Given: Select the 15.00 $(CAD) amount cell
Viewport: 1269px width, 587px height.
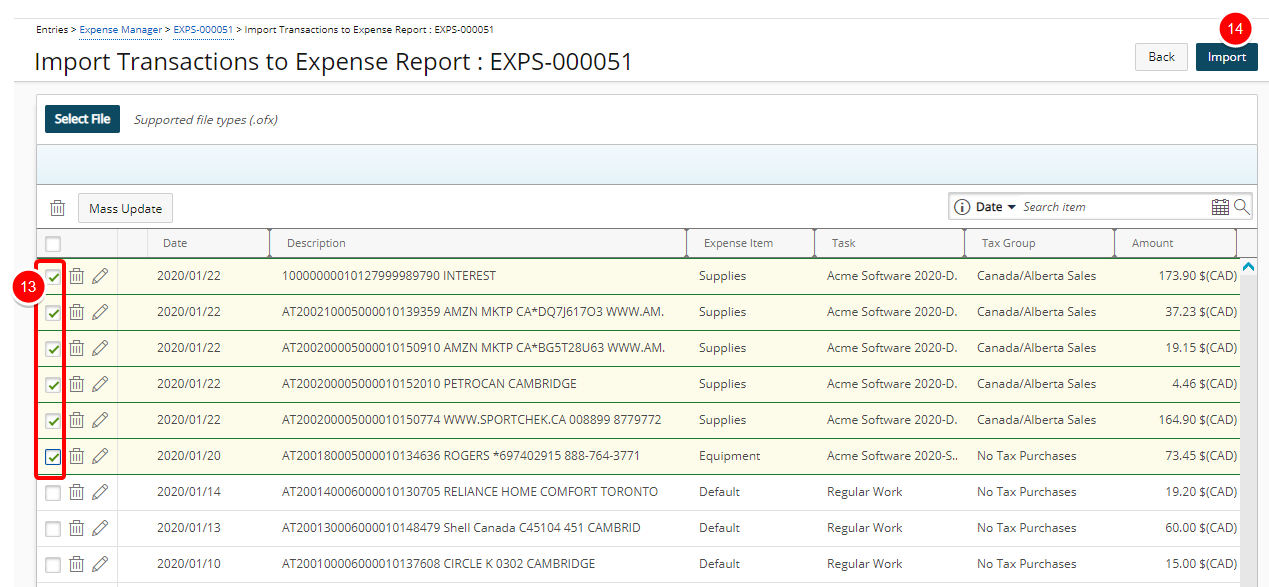Looking at the screenshot, I should 1201,564.
